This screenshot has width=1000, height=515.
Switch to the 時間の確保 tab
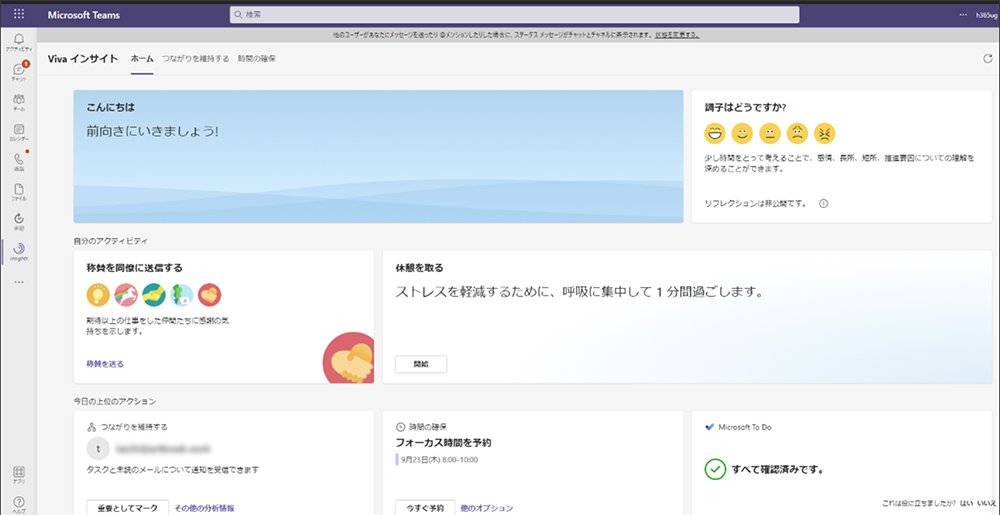click(x=256, y=59)
